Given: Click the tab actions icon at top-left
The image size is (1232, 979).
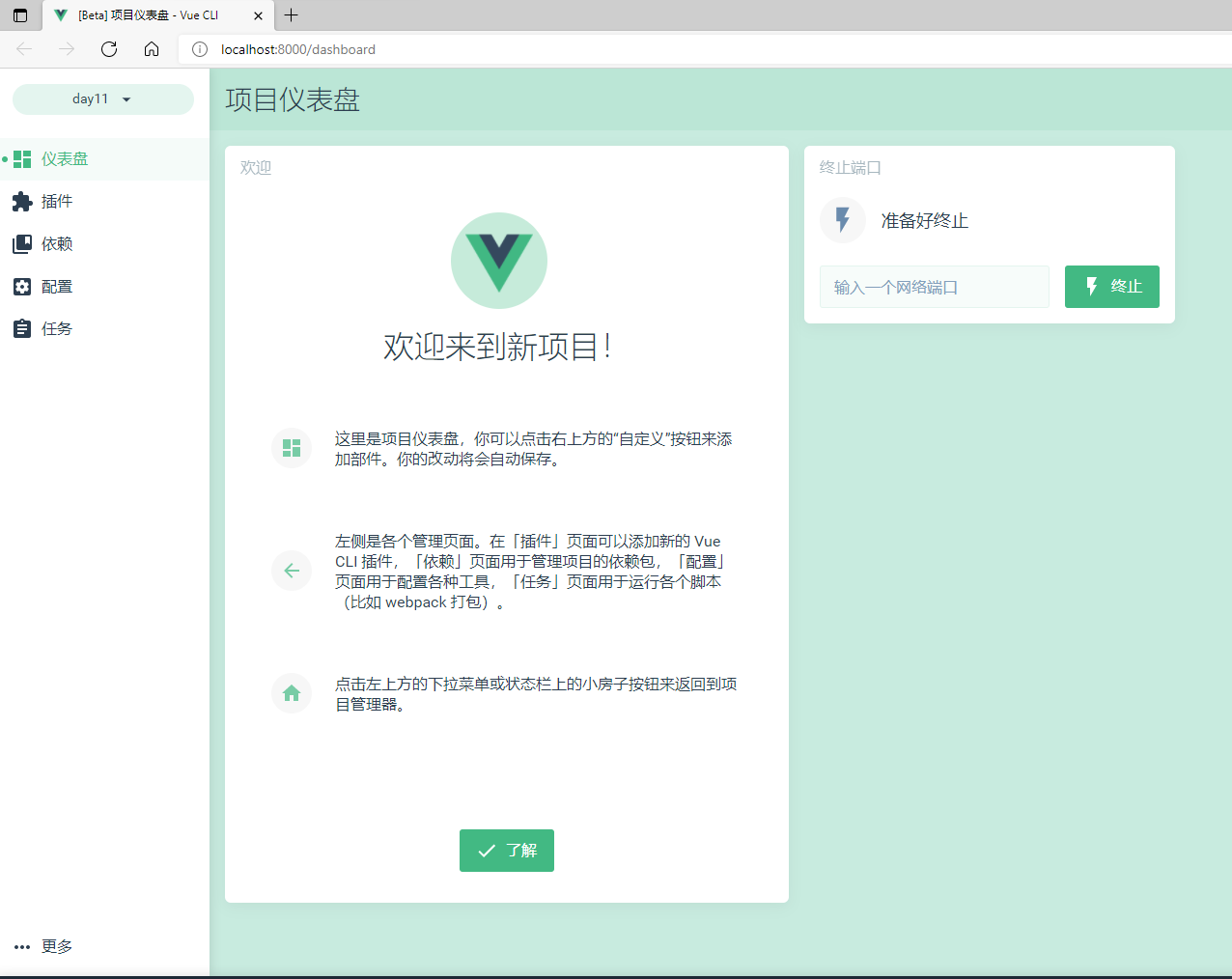Looking at the screenshot, I should (x=20, y=15).
